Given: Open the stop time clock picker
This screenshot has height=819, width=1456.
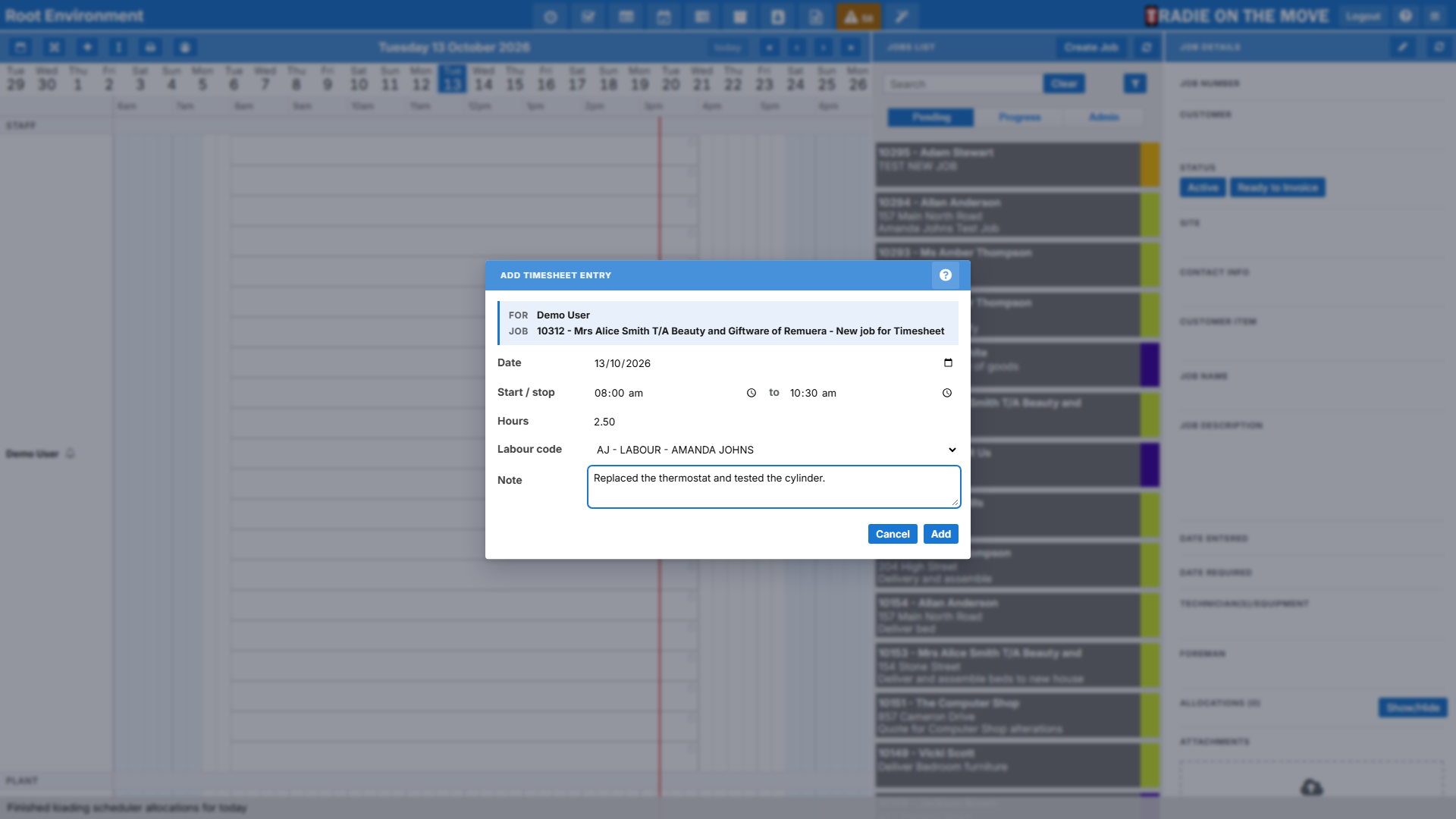Looking at the screenshot, I should 947,393.
